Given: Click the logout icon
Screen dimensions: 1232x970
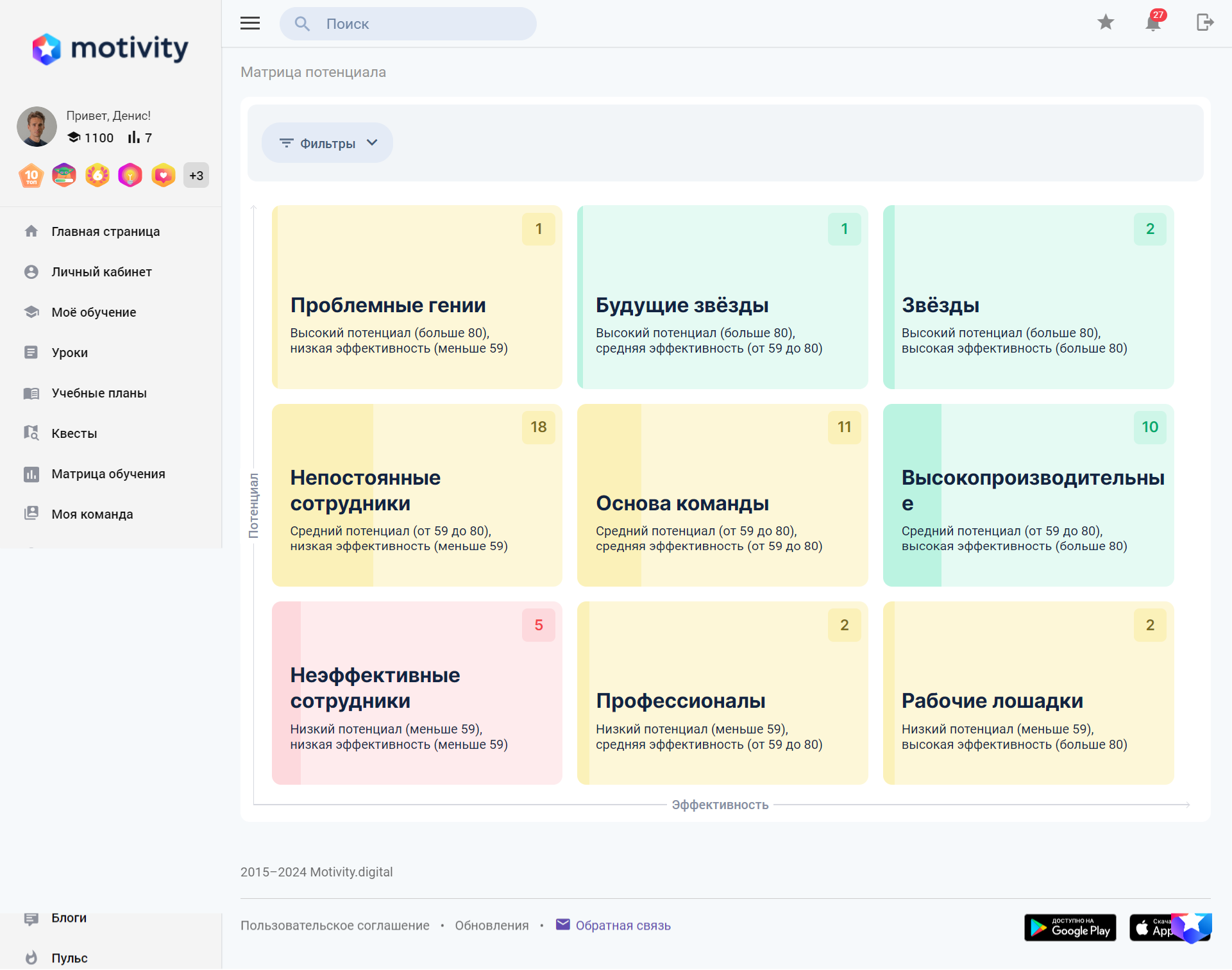Looking at the screenshot, I should (x=1204, y=23).
